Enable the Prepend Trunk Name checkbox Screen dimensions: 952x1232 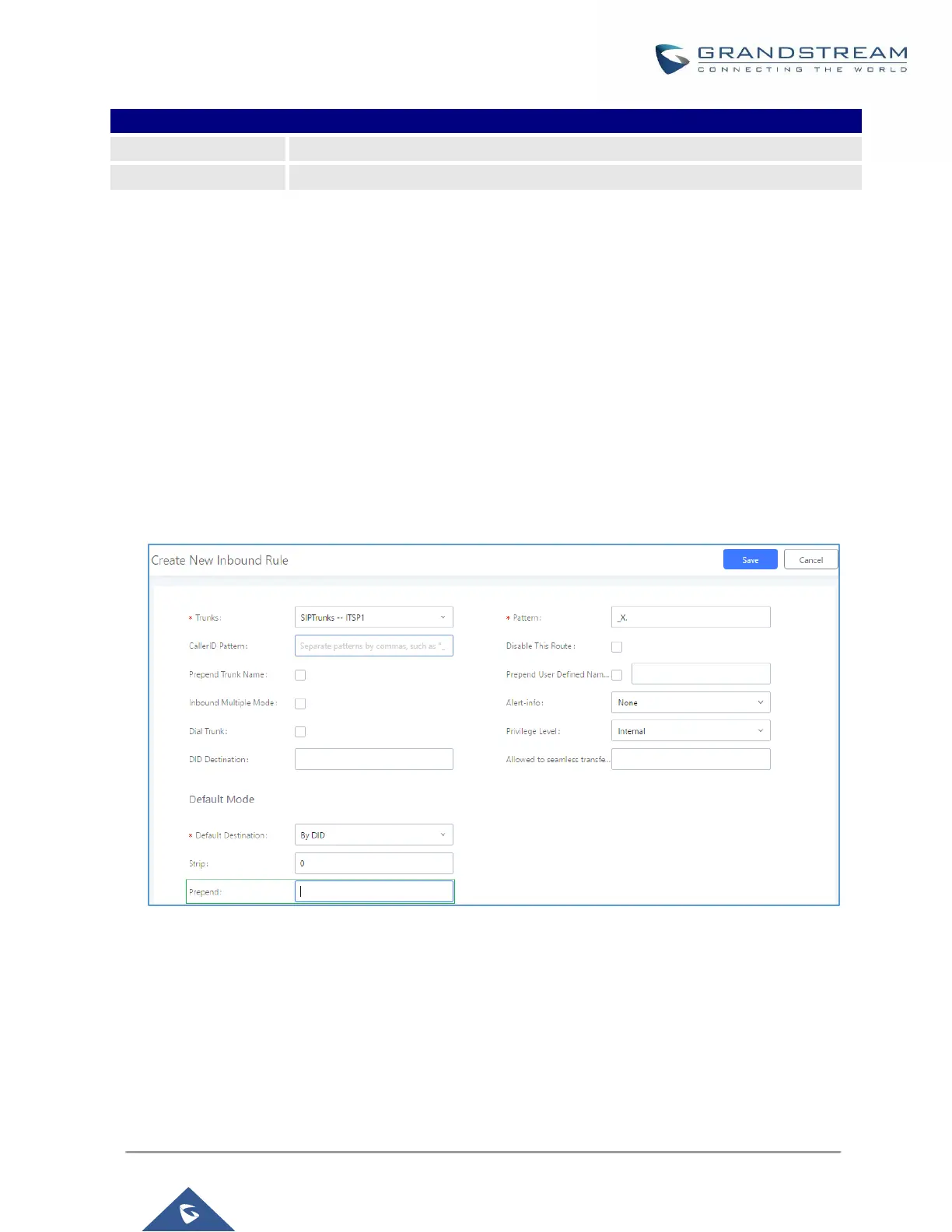(x=300, y=675)
